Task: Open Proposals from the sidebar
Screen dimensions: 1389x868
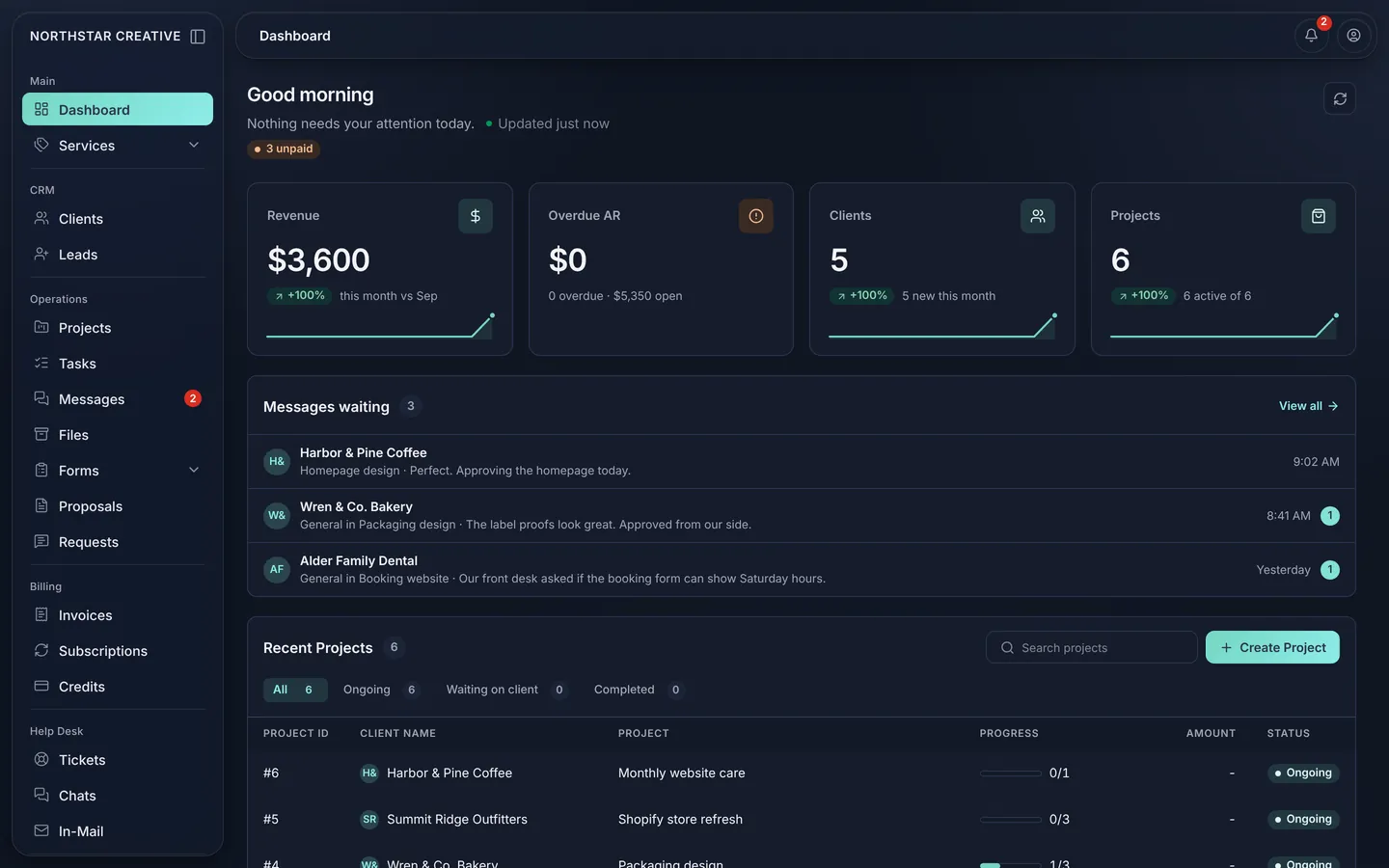Action: (x=118, y=506)
